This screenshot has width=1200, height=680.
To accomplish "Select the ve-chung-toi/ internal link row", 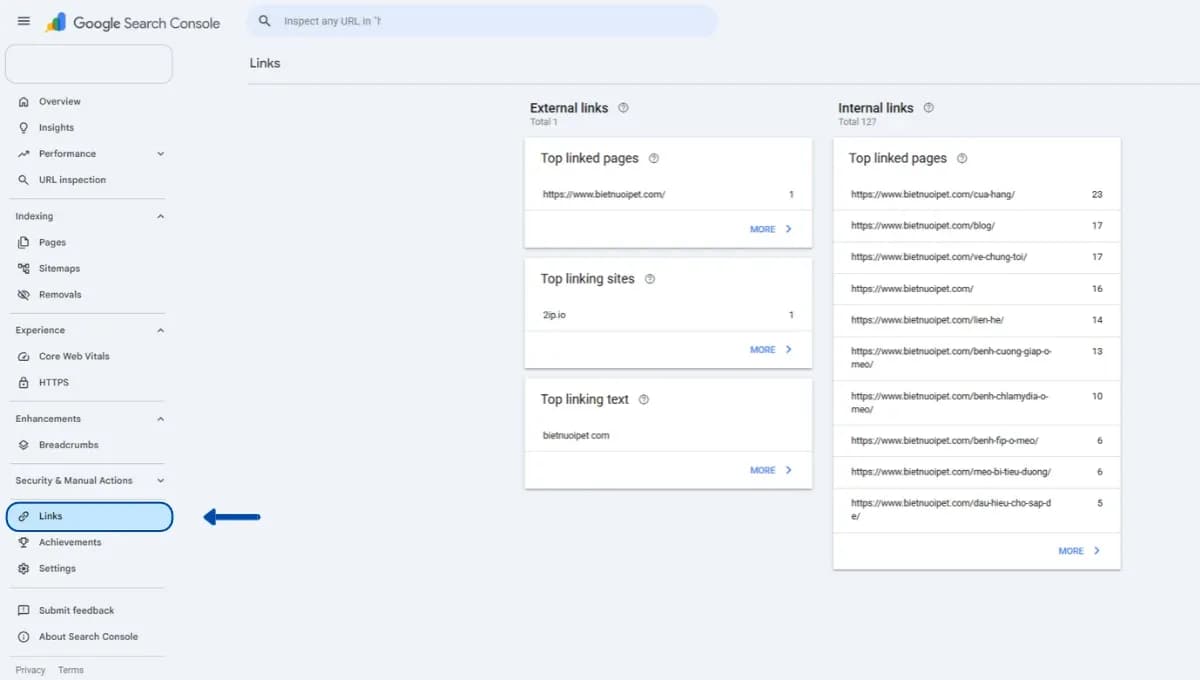I will [977, 257].
